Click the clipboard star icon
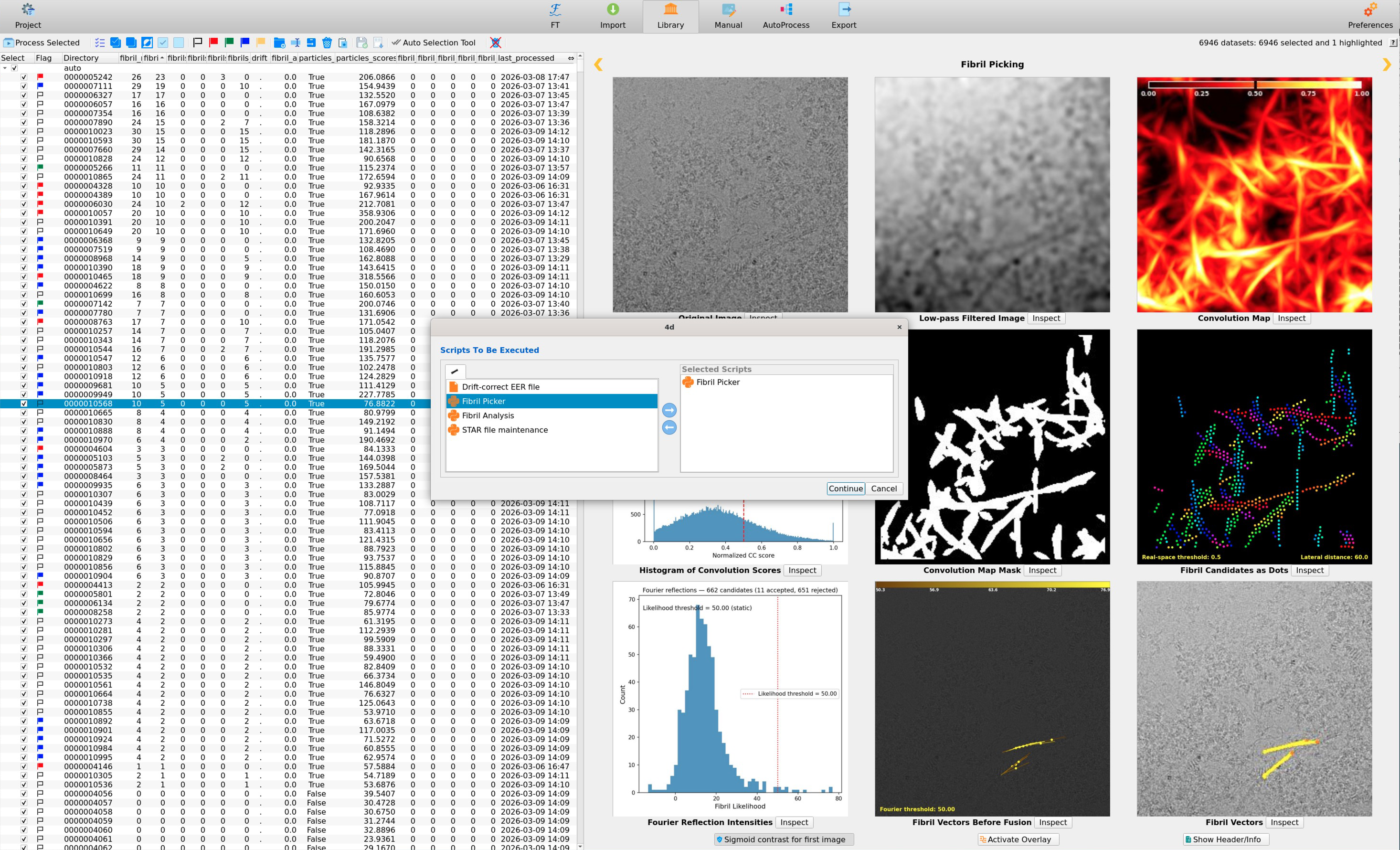The width and height of the screenshot is (1400, 850). click(343, 42)
